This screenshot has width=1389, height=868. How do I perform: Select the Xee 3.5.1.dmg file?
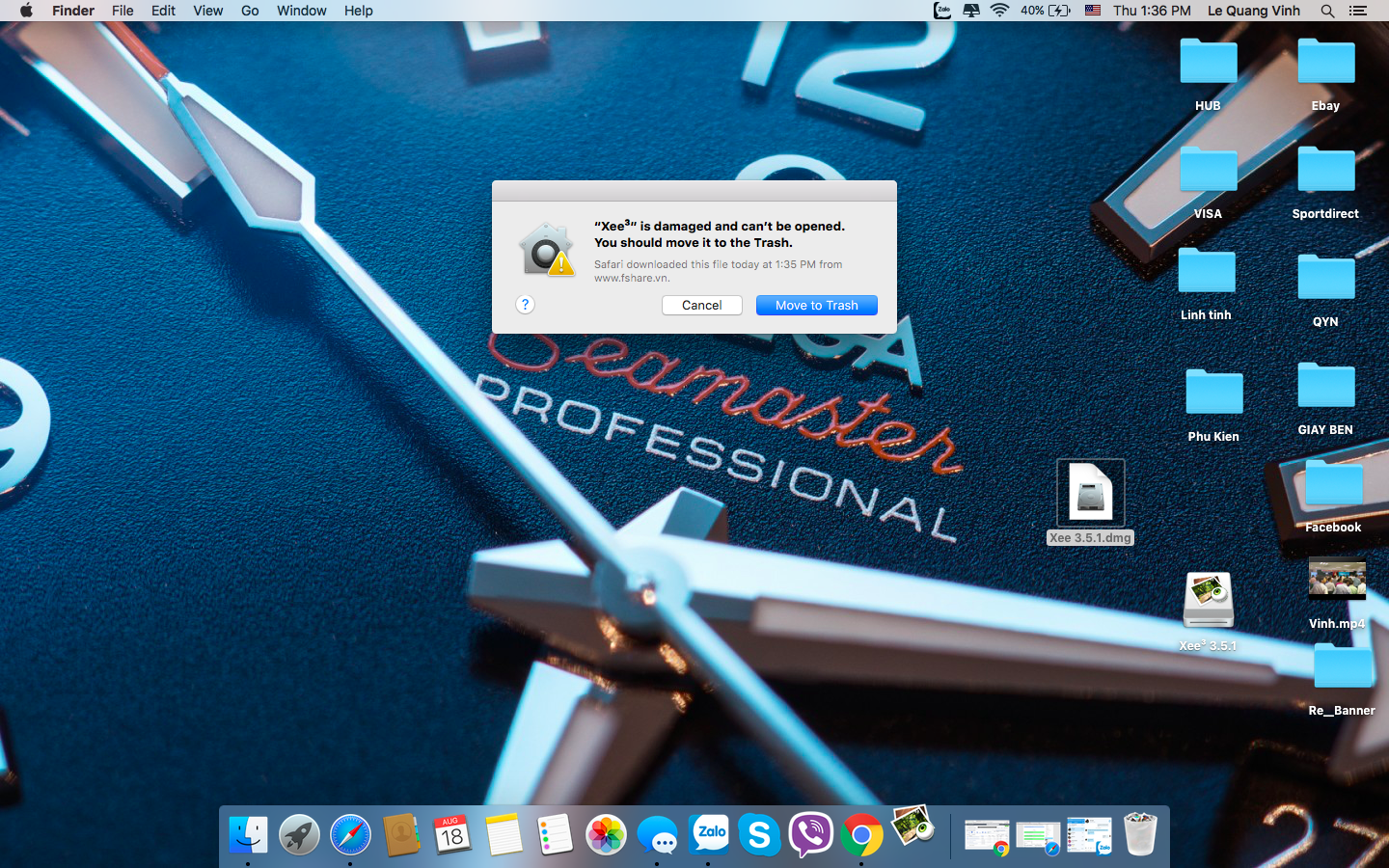[x=1090, y=493]
